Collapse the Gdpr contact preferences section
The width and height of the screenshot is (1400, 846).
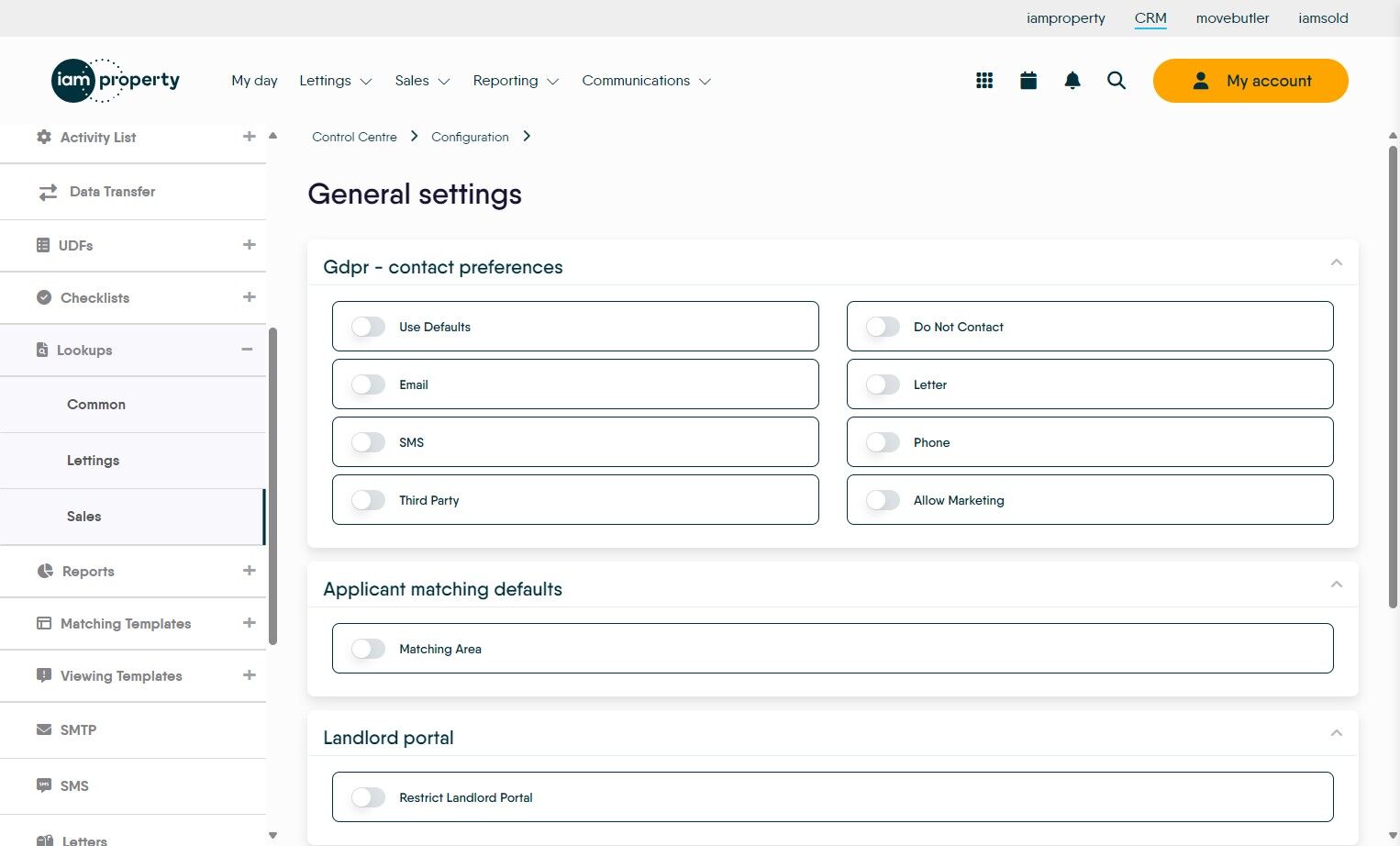[x=1336, y=263]
